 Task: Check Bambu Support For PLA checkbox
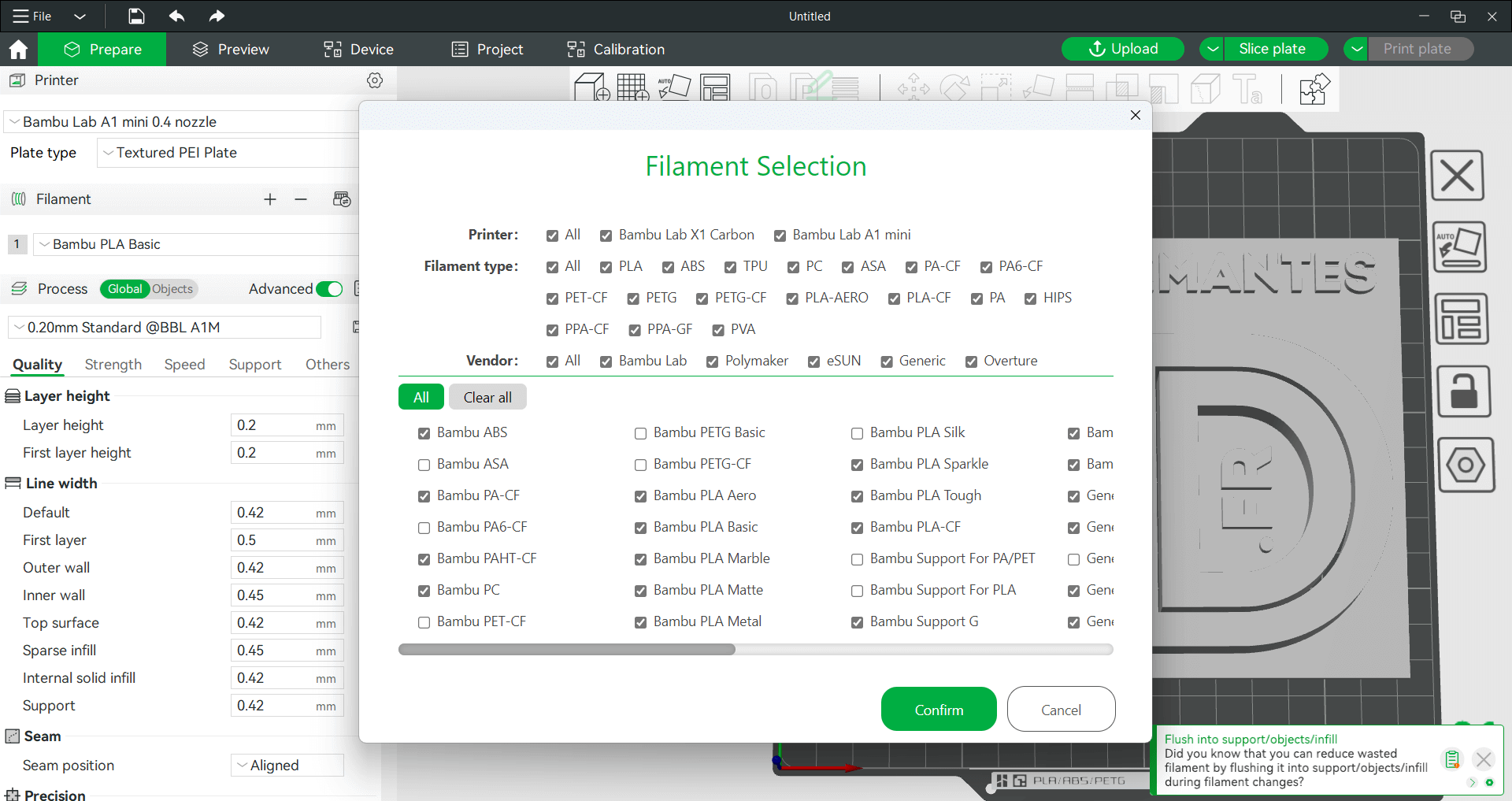click(x=857, y=591)
